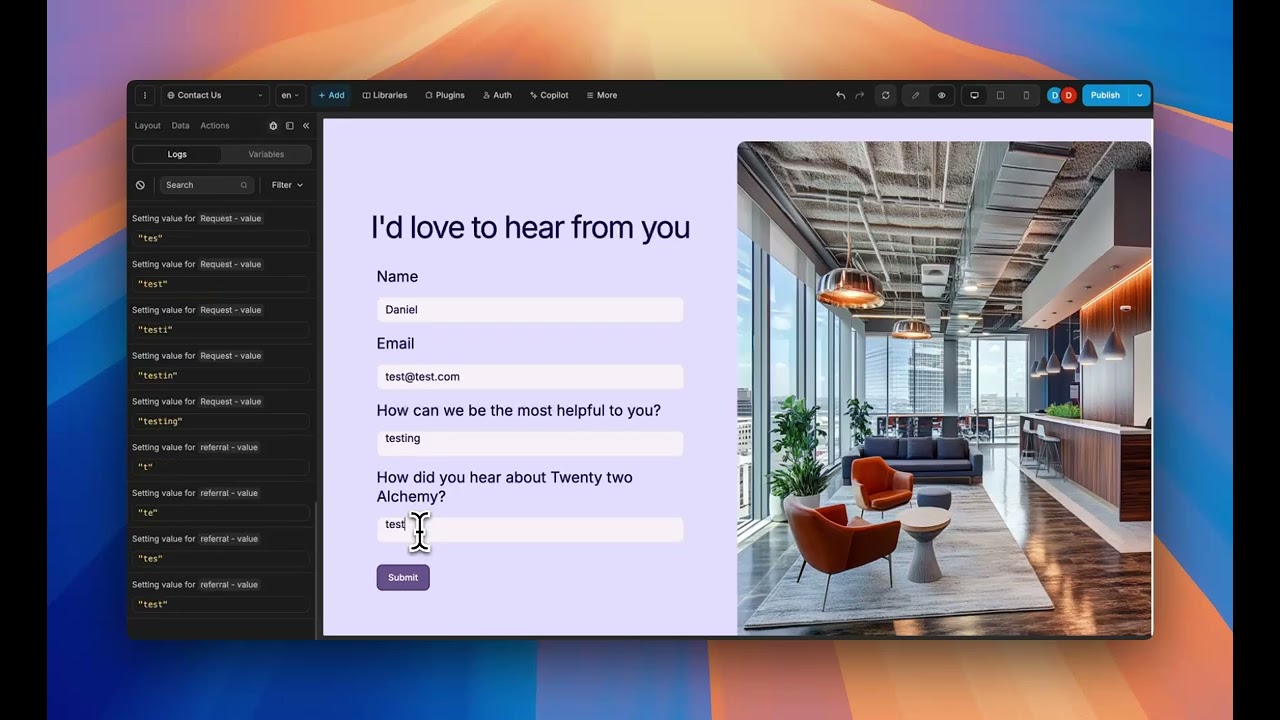This screenshot has height=720, width=1280.
Task: Select the Variables tab
Action: [x=266, y=154]
